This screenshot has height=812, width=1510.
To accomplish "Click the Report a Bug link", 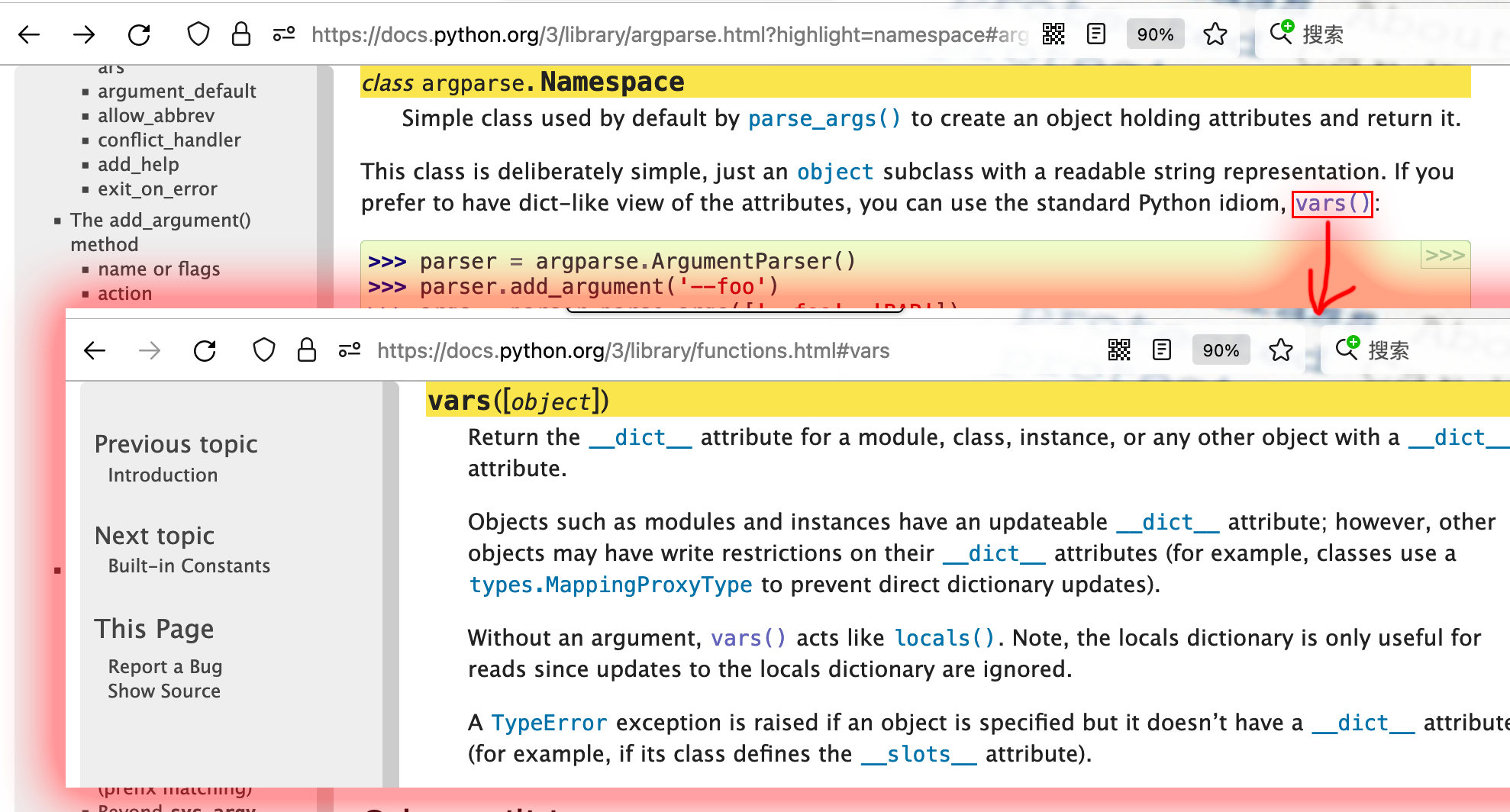I will pos(165,666).
